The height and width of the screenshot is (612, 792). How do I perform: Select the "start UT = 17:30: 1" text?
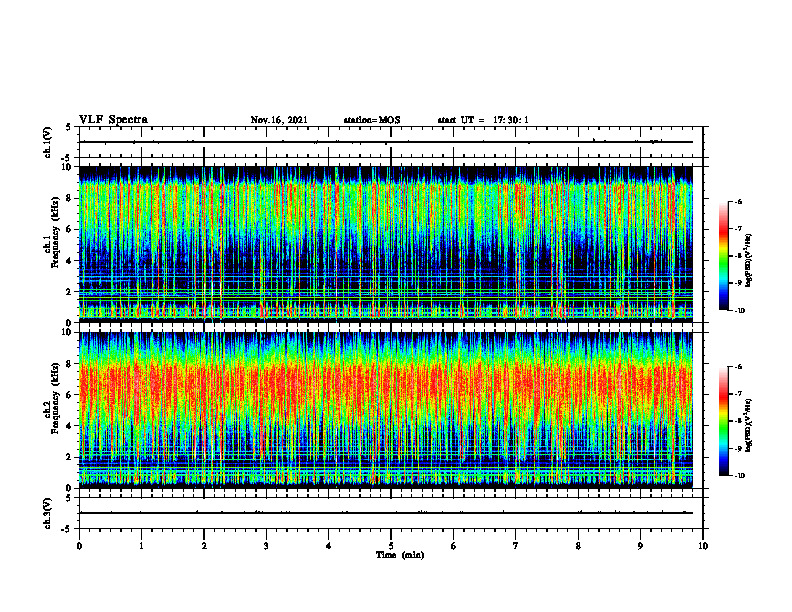click(483, 120)
